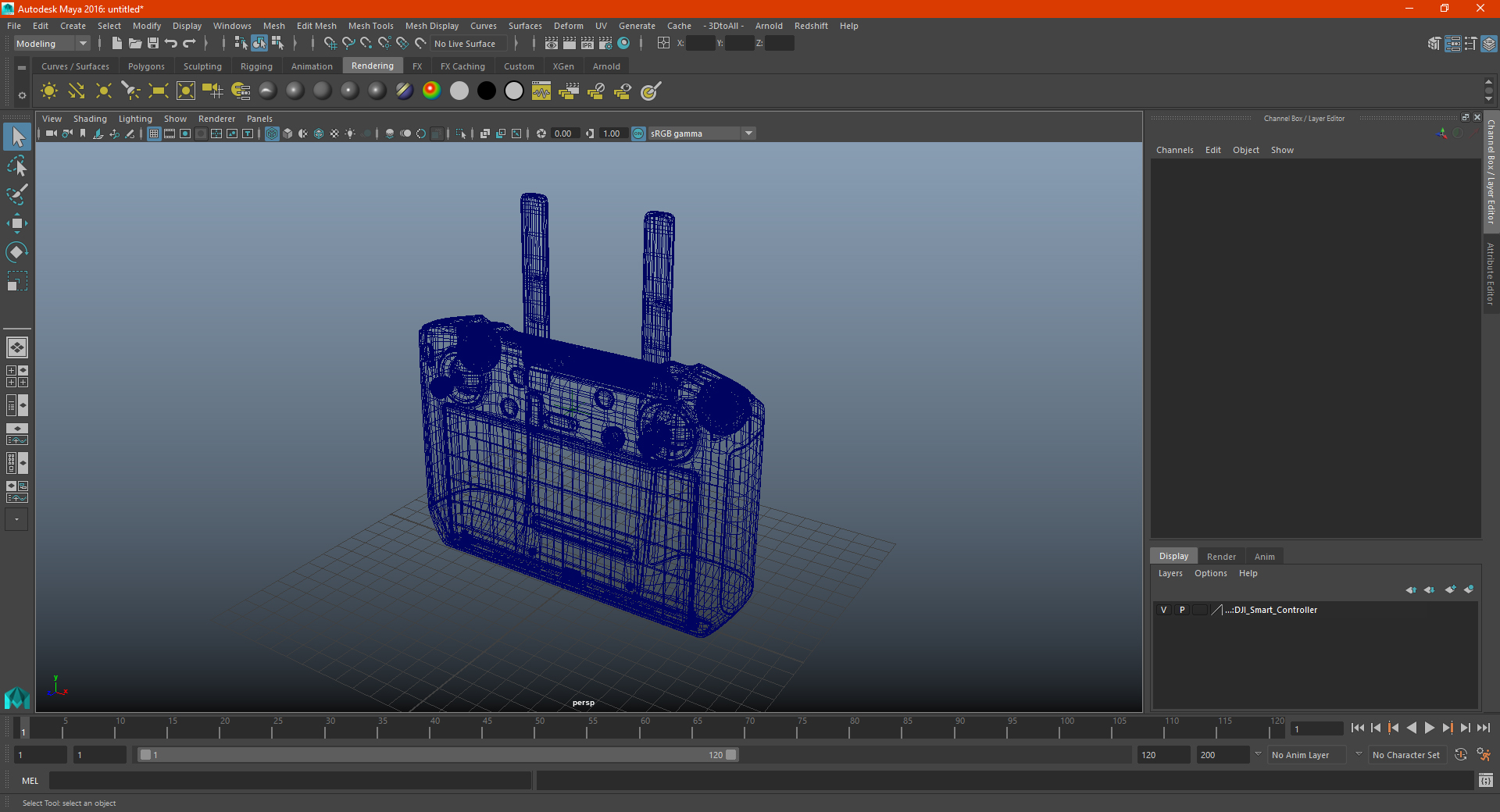The height and width of the screenshot is (812, 1500).
Task: Open the Modeling menu set dropdown
Action: click(x=52, y=44)
